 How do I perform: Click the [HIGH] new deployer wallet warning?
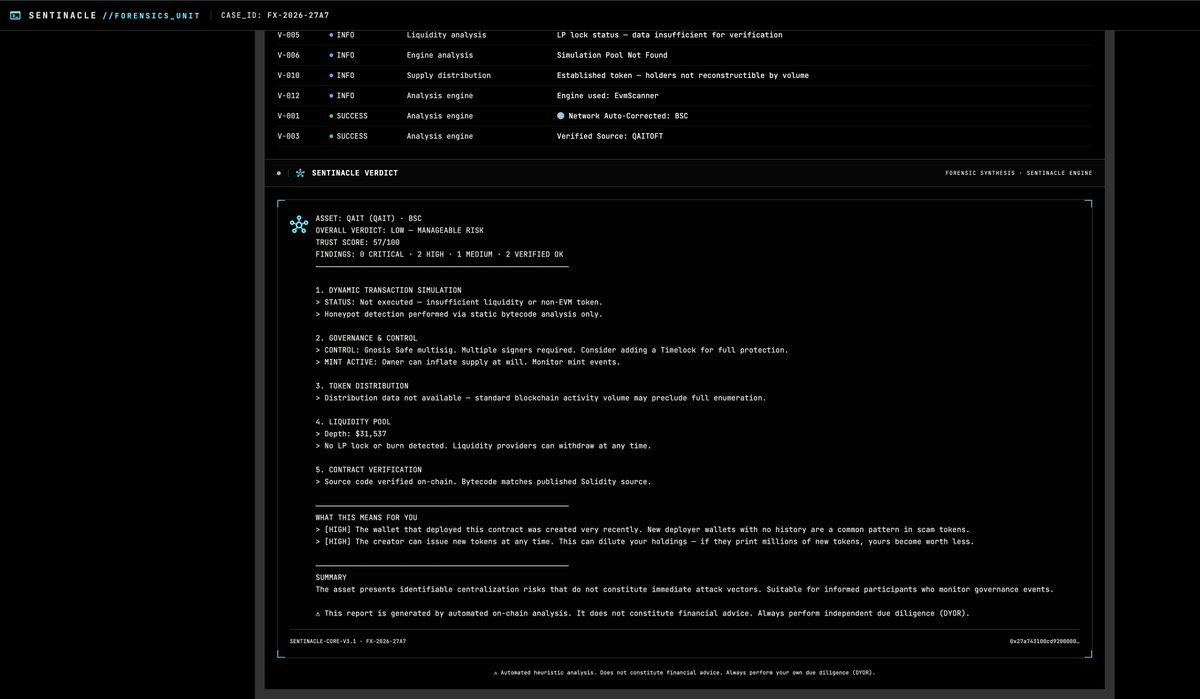point(642,530)
